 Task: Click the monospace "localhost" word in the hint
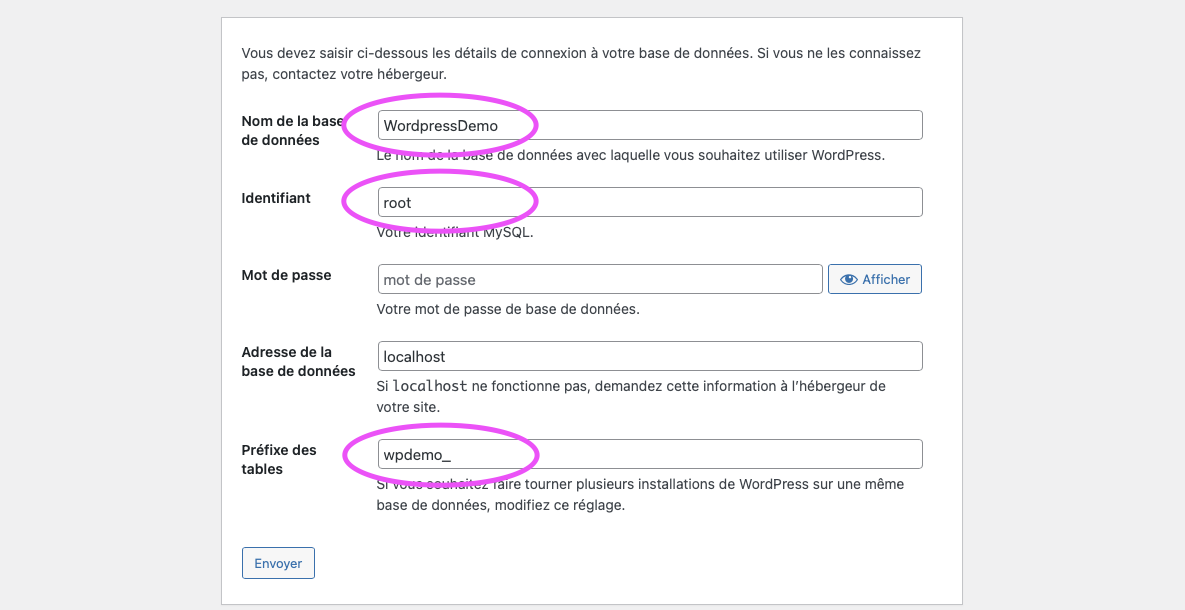[x=429, y=386]
